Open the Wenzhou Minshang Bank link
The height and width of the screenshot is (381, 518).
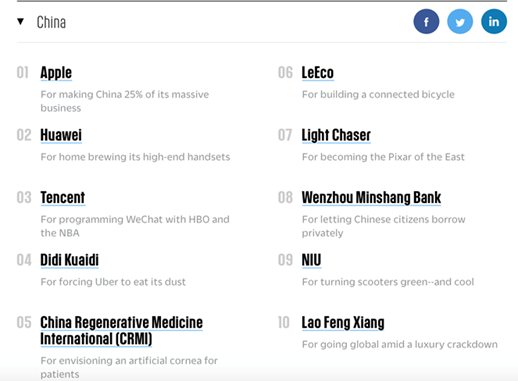(371, 197)
